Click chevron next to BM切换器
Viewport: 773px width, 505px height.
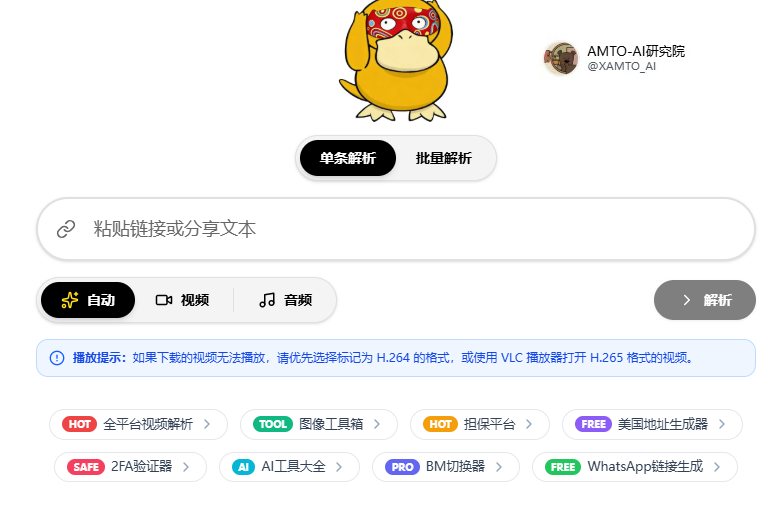click(x=499, y=467)
